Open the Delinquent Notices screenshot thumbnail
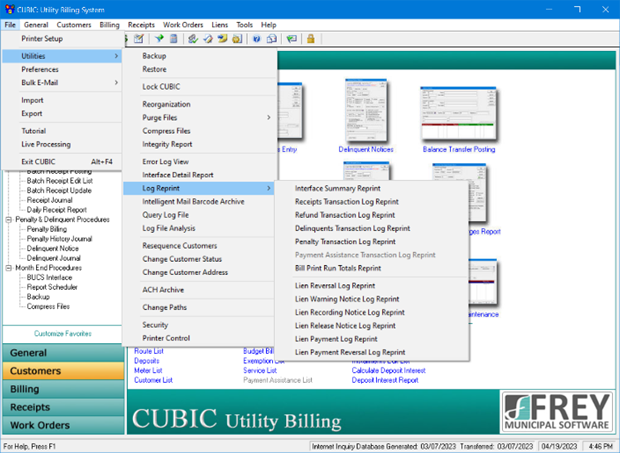Screen dimensions: 620x453 pos(366,110)
